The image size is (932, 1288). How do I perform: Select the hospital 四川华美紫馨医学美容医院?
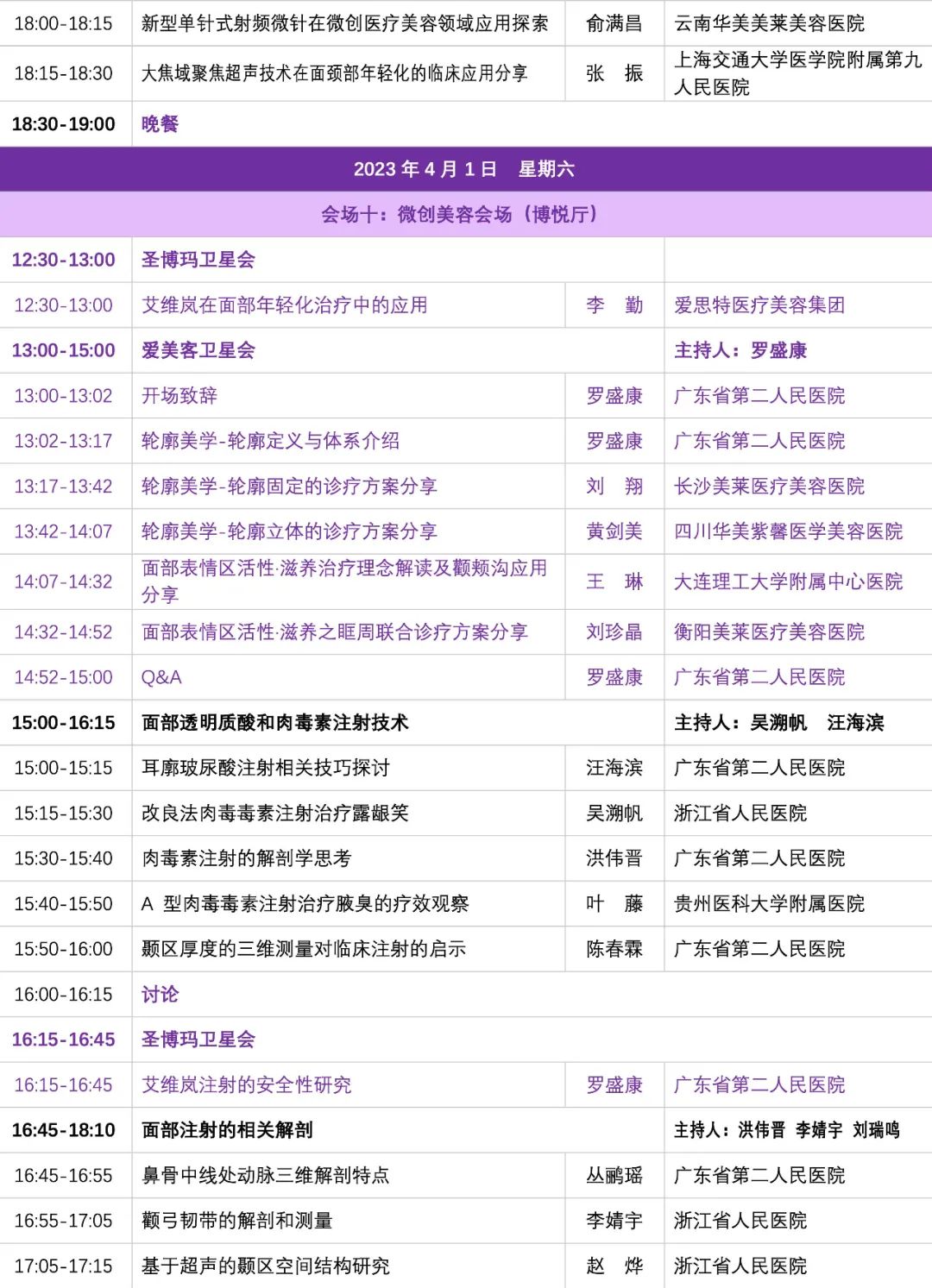click(788, 531)
